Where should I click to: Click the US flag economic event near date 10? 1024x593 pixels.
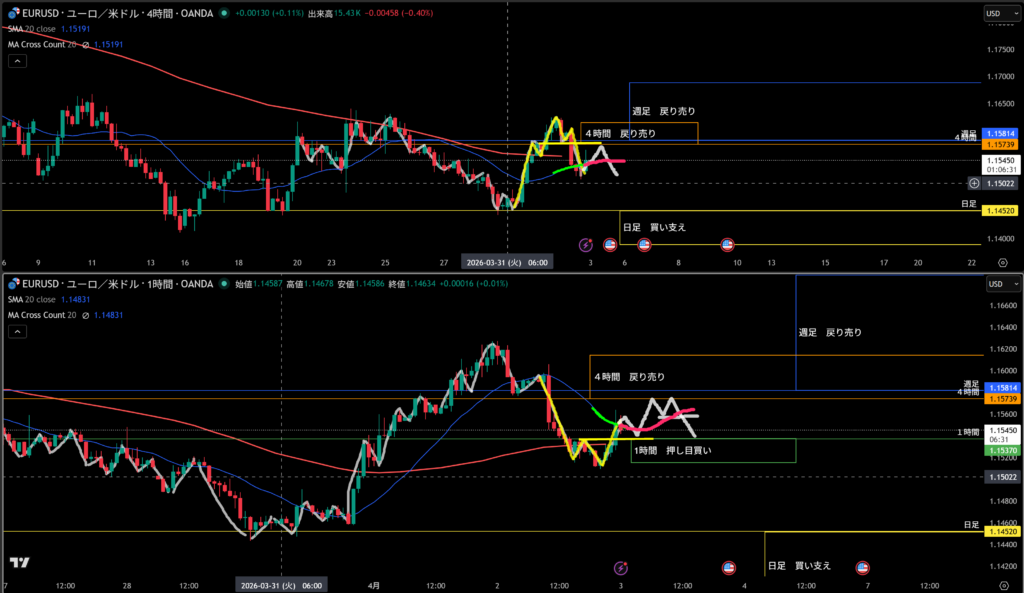point(727,244)
